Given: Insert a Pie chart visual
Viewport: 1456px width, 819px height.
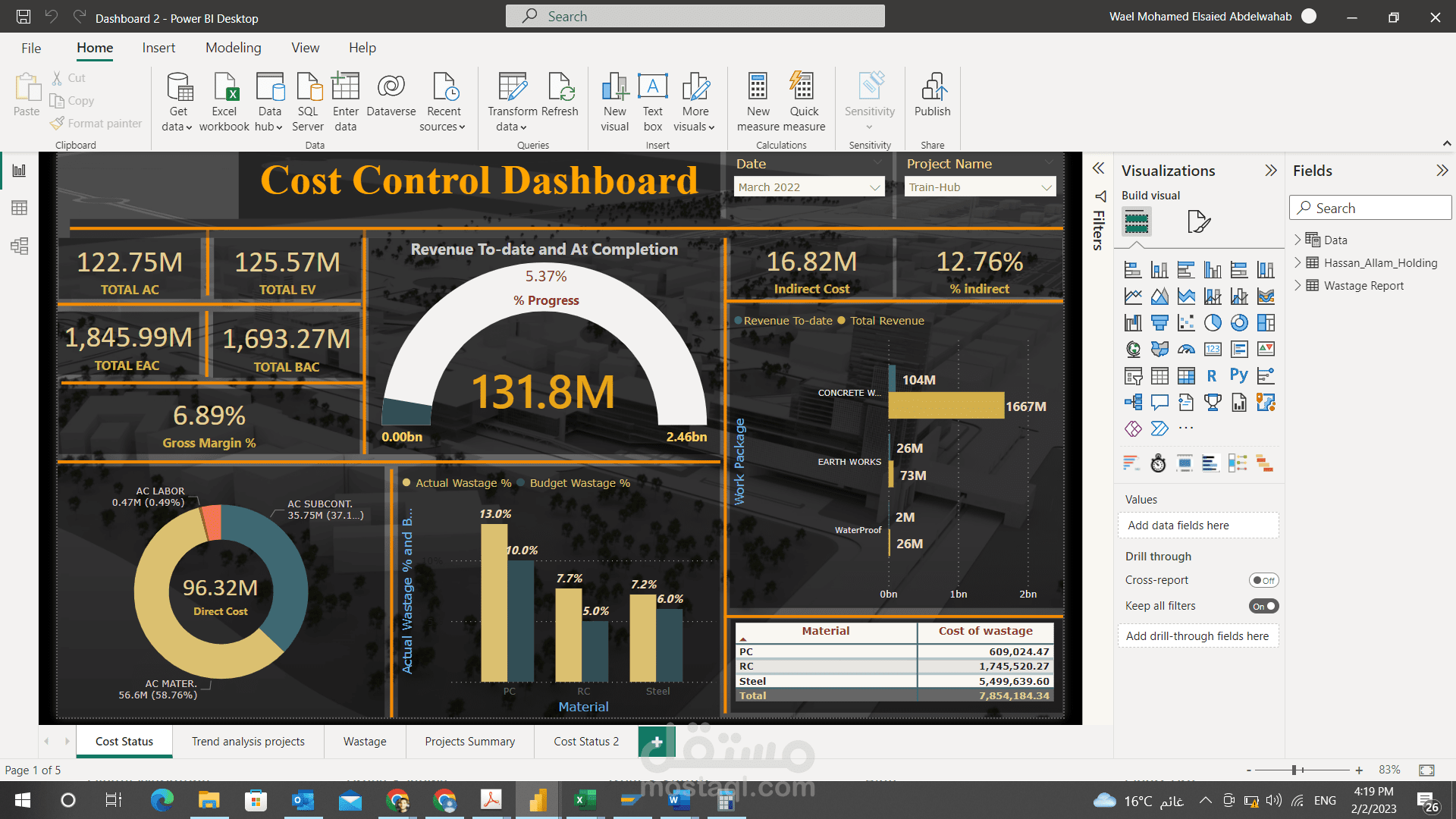Looking at the screenshot, I should click(1213, 323).
